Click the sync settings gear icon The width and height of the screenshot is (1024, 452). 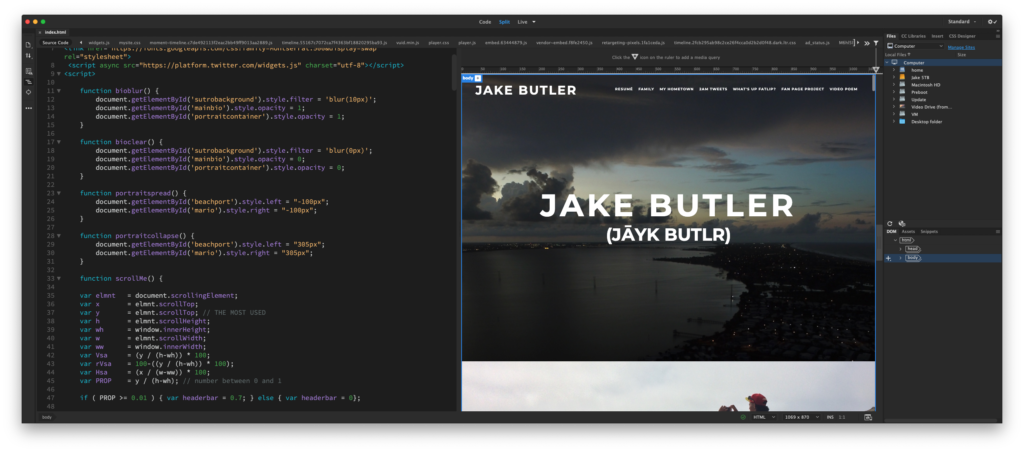(991, 21)
